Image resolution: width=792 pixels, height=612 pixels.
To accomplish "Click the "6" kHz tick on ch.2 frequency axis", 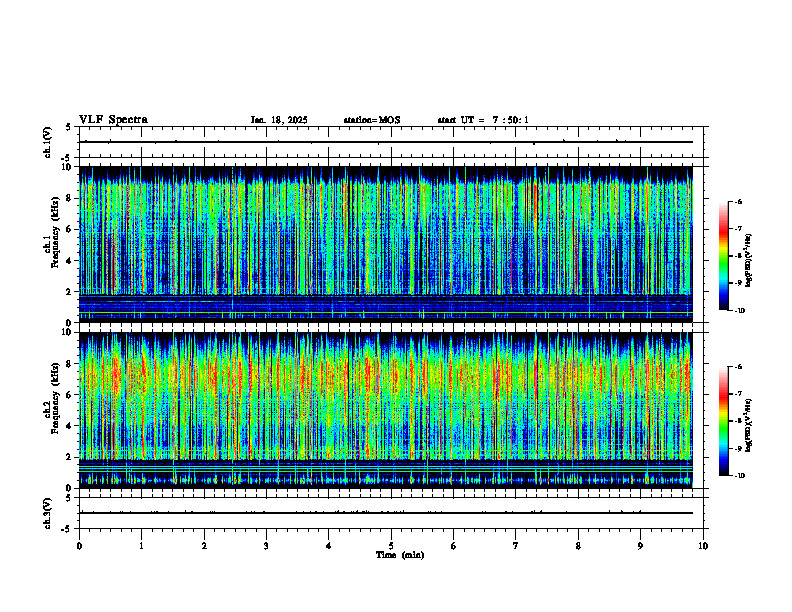I will pos(70,395).
